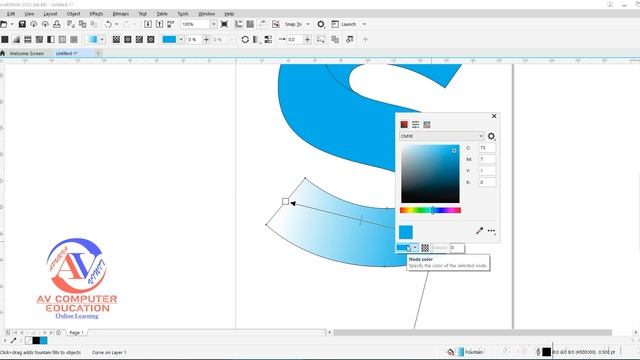Toggle Show guidelines button in toolbar

[262, 24]
